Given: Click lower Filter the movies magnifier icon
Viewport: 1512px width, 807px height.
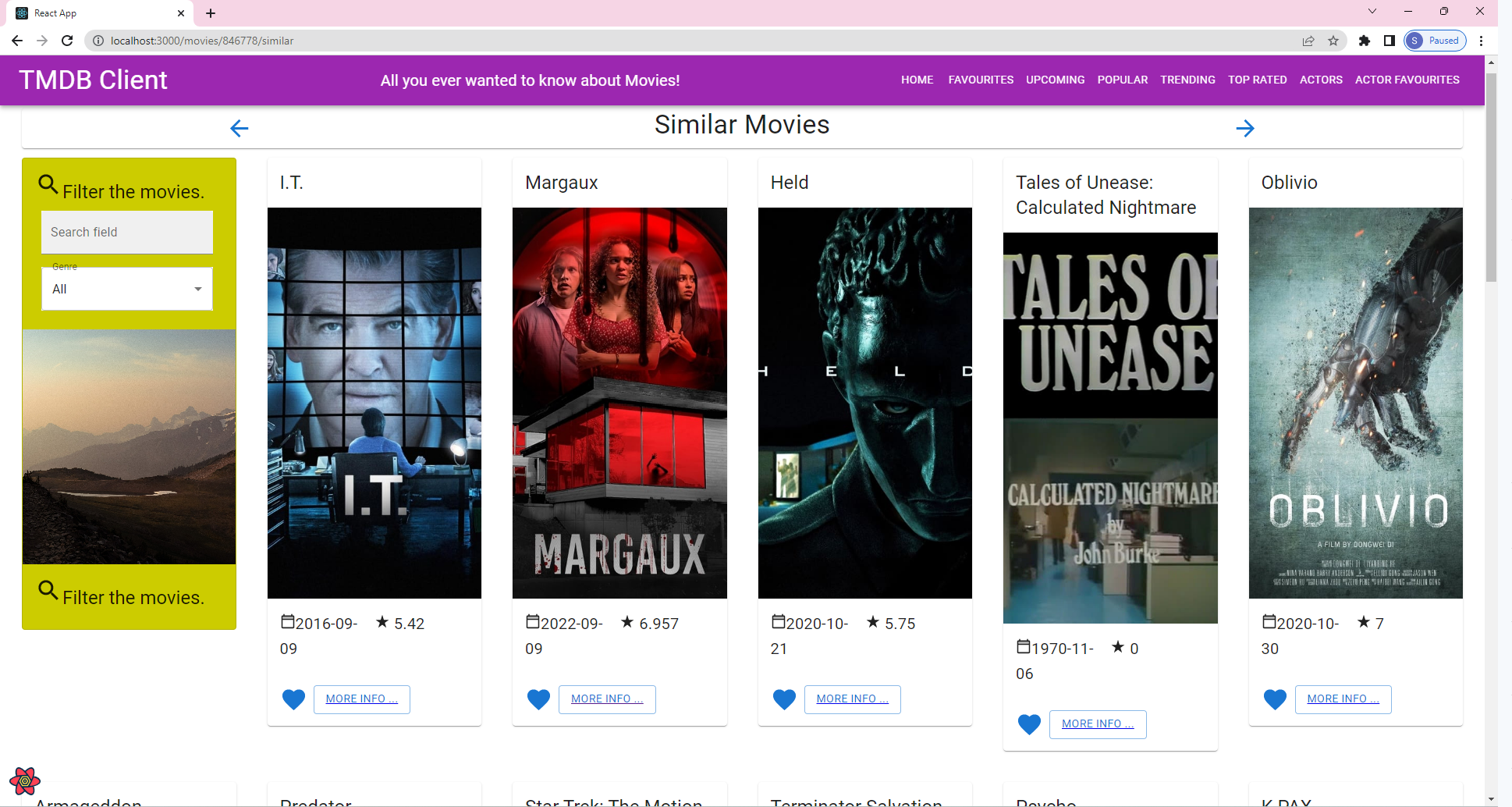Looking at the screenshot, I should 48,591.
